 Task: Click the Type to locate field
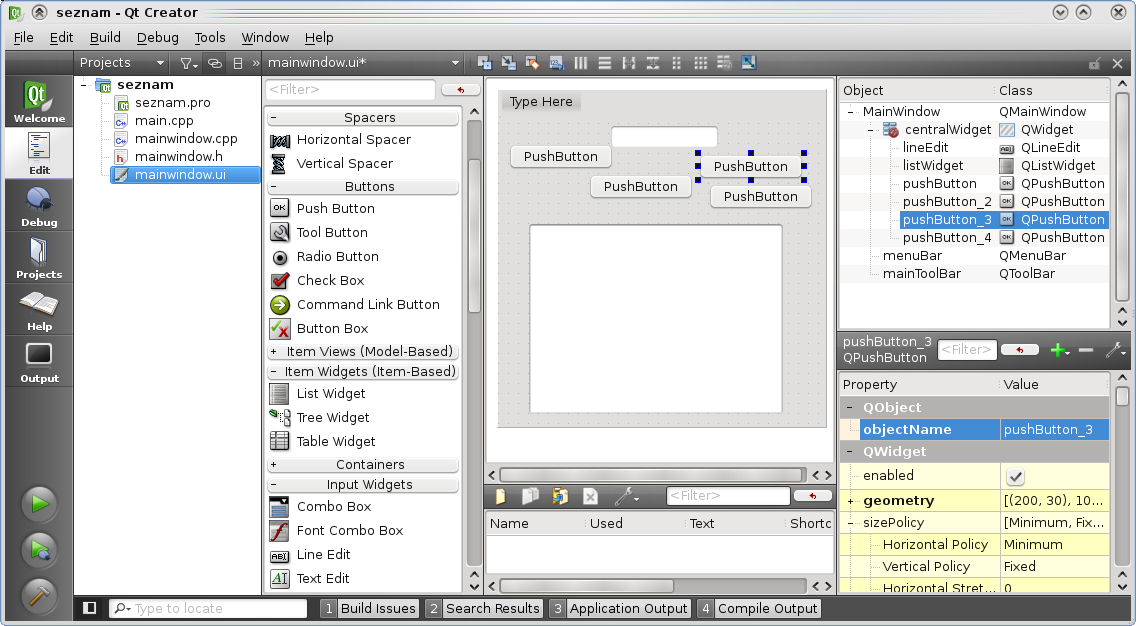tap(209, 609)
